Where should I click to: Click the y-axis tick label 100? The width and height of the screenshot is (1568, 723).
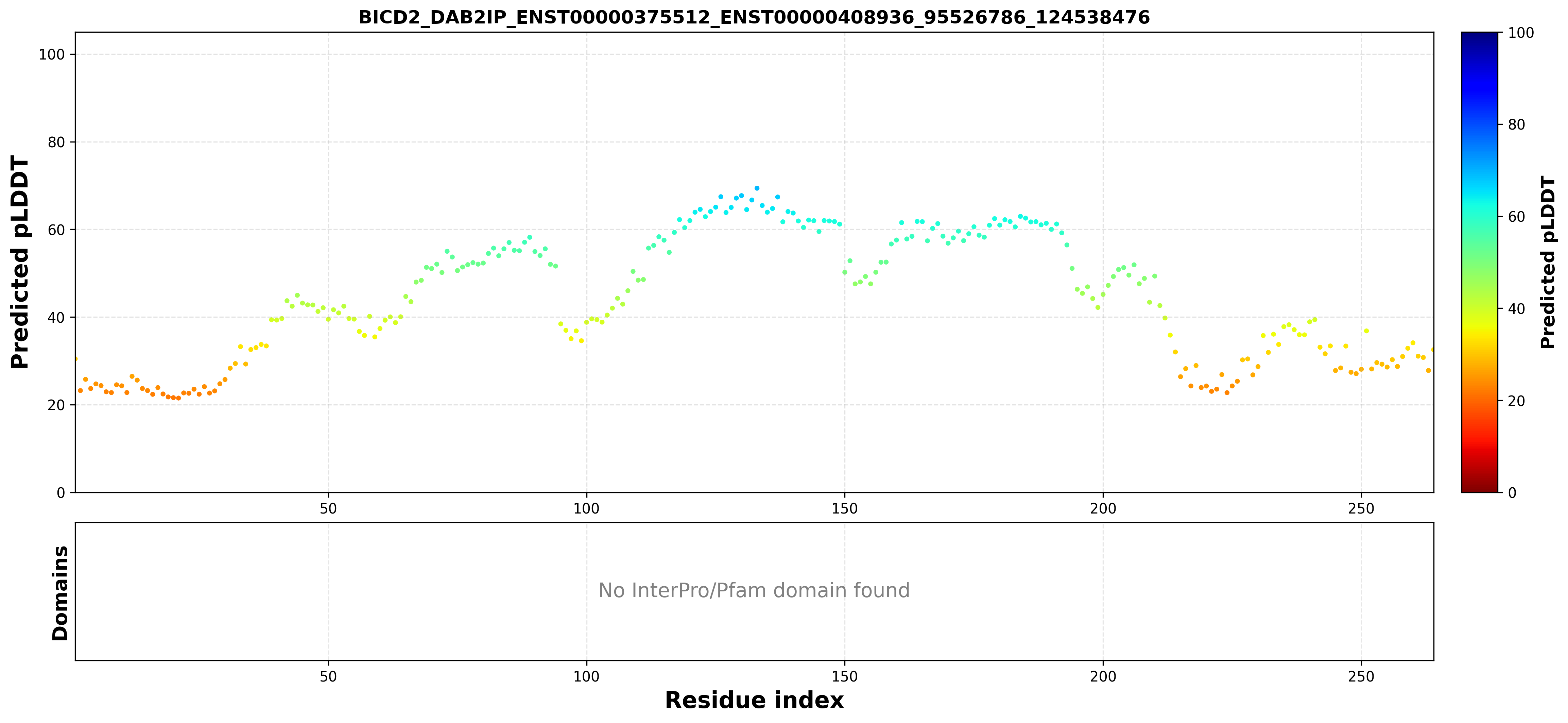(52, 55)
